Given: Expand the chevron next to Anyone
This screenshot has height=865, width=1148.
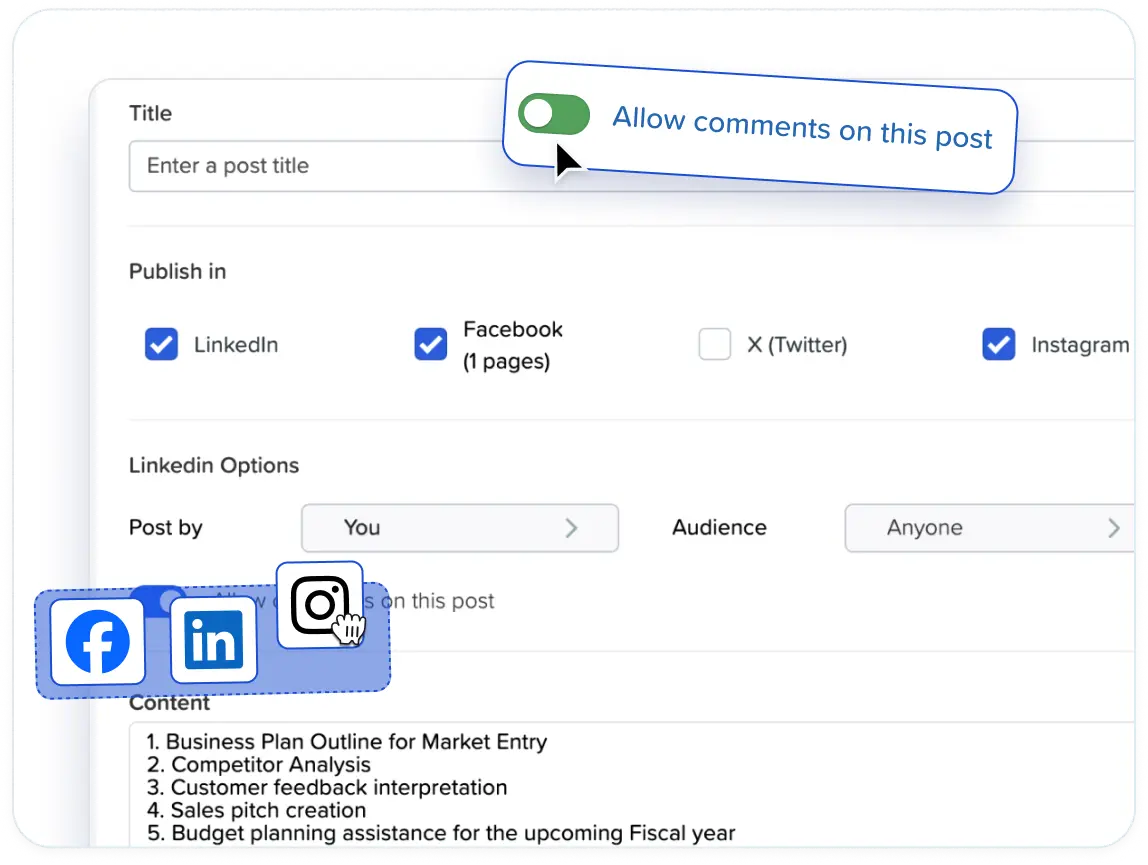Looking at the screenshot, I should pyautogui.click(x=1113, y=528).
